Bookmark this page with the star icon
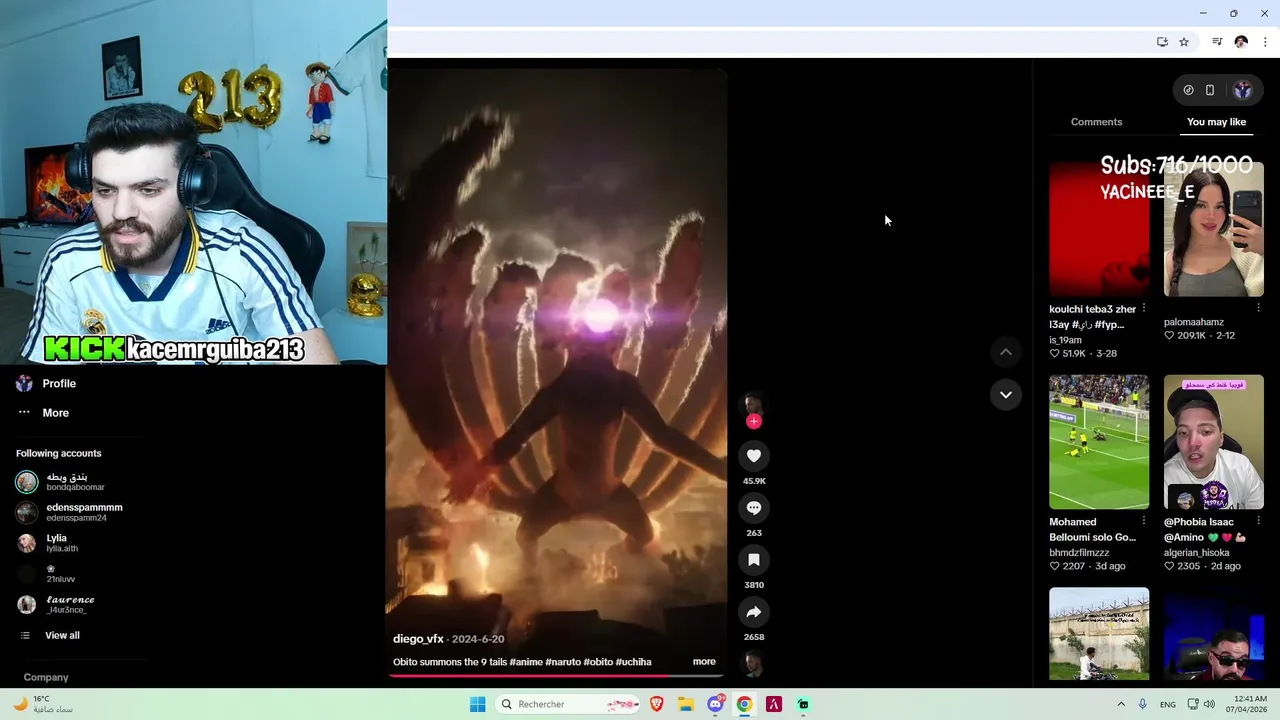The image size is (1280, 720). (1184, 42)
